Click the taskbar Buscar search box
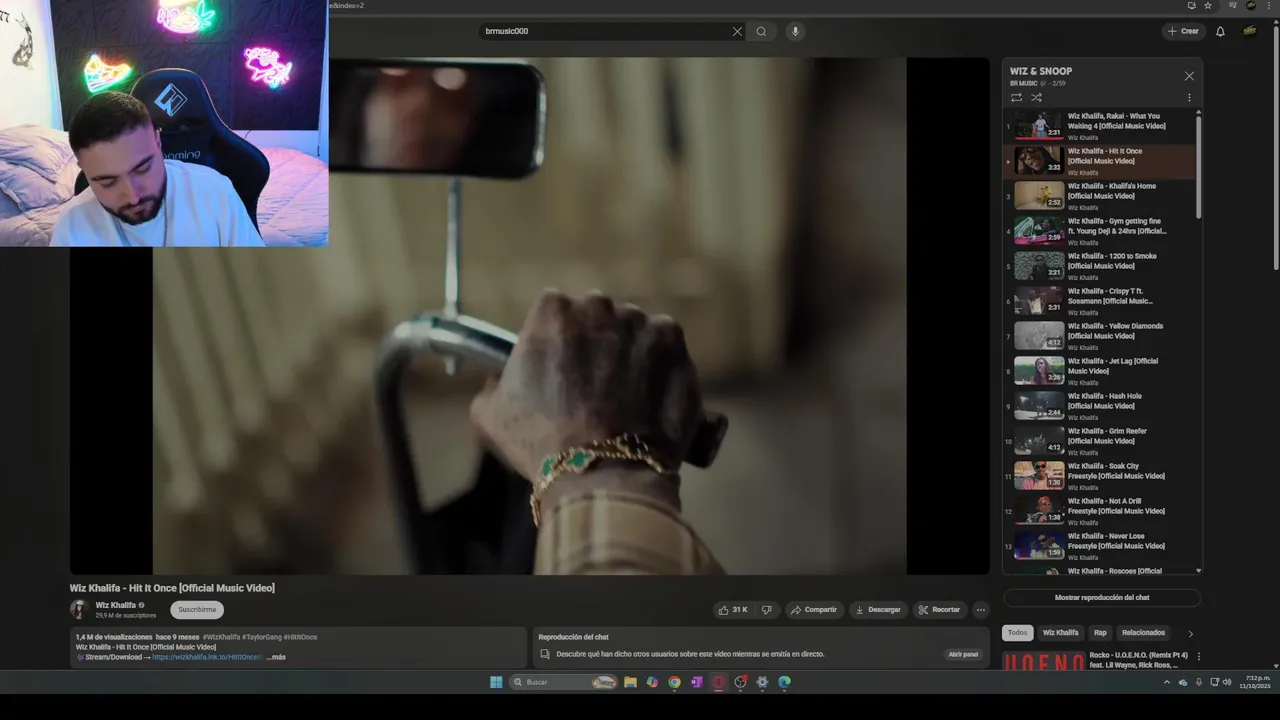Image resolution: width=1280 pixels, height=720 pixels. (x=563, y=682)
